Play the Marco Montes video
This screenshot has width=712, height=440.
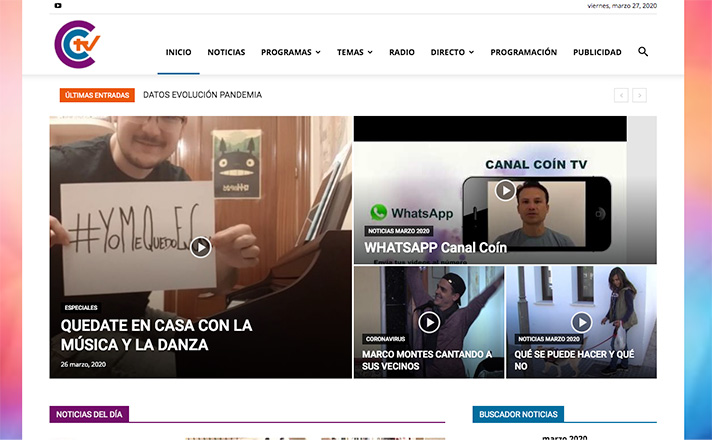coord(429,321)
